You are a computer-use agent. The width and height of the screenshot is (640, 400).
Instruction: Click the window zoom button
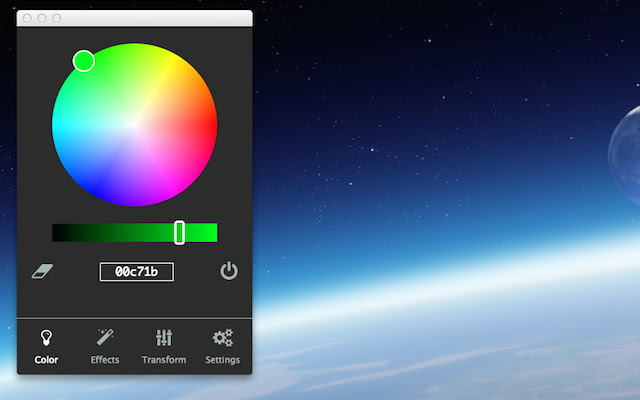[57, 18]
